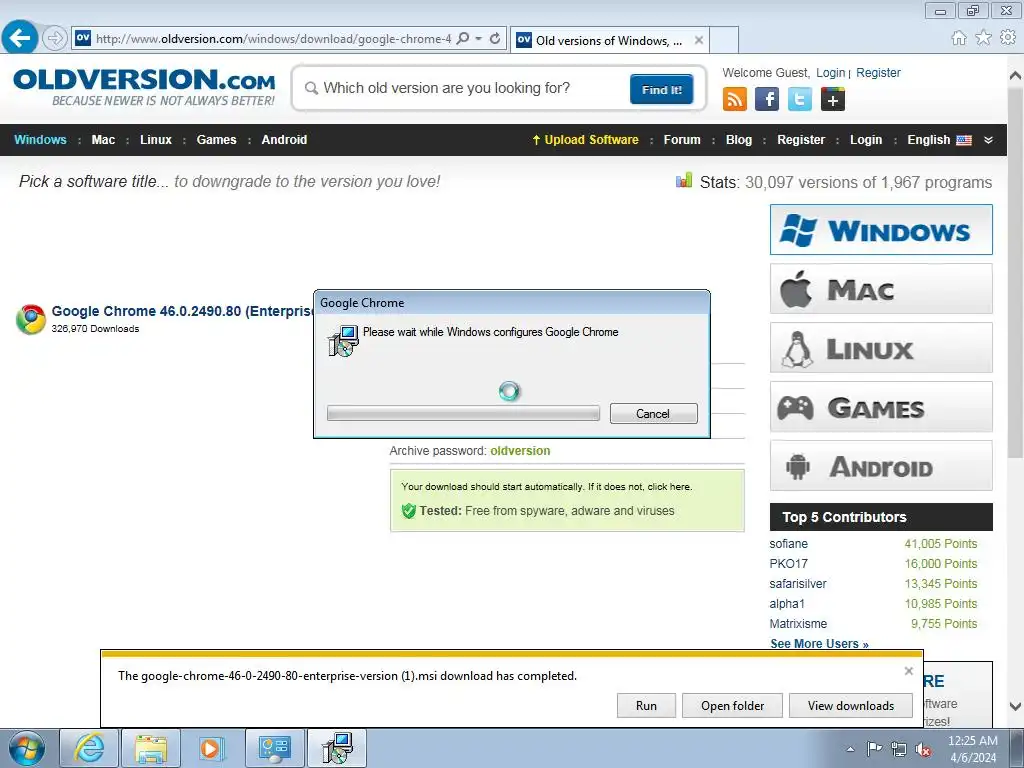This screenshot has width=1024, height=768.
Task: Click the installer progress bar
Action: click(x=463, y=413)
